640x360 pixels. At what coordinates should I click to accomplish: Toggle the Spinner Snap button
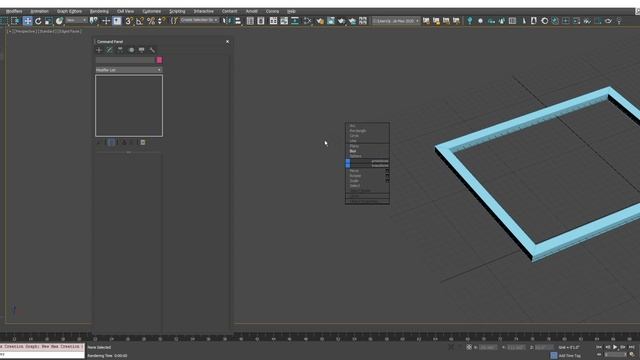[x=162, y=21]
